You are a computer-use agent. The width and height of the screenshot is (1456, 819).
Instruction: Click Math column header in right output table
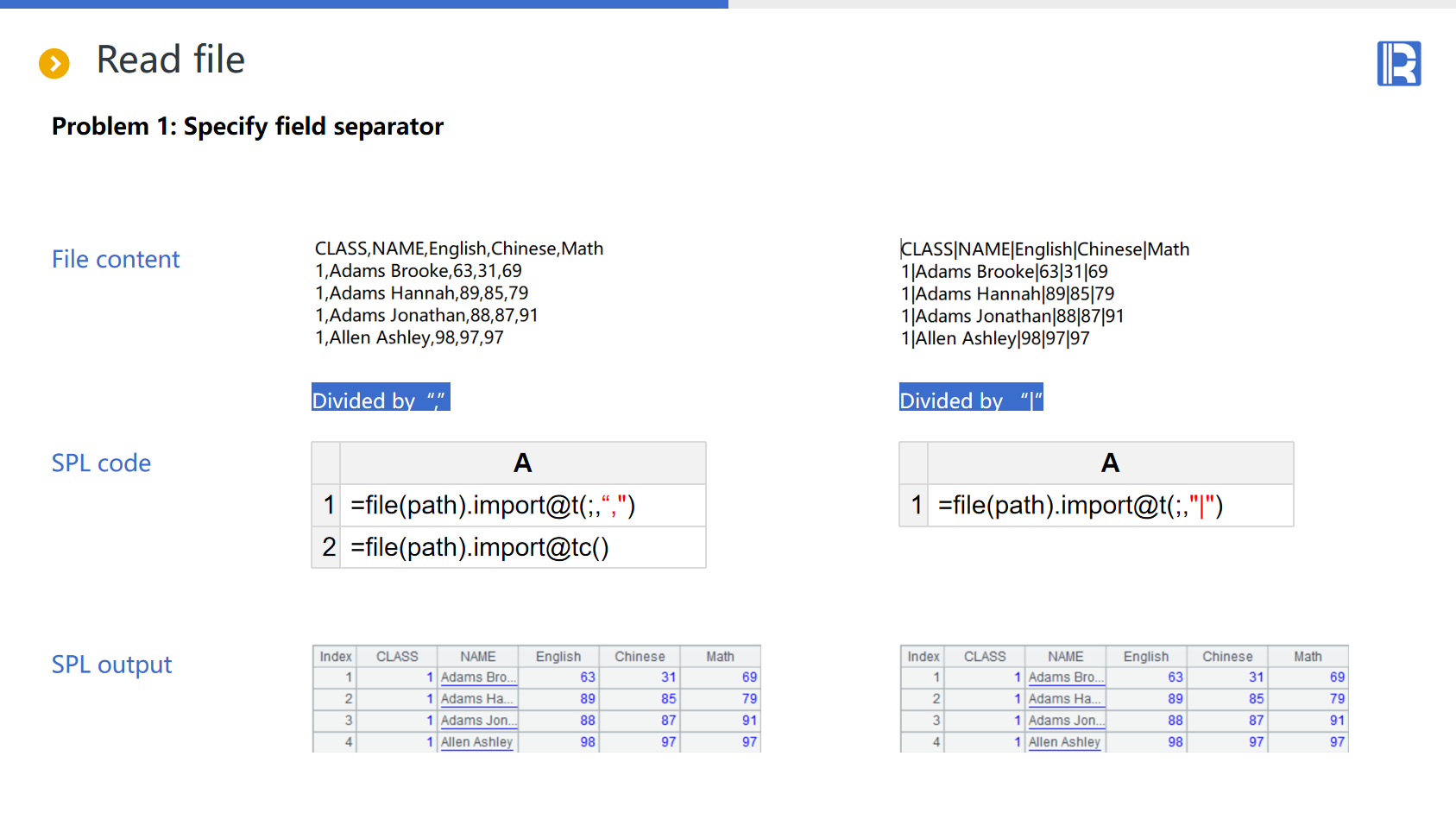[x=1308, y=657]
